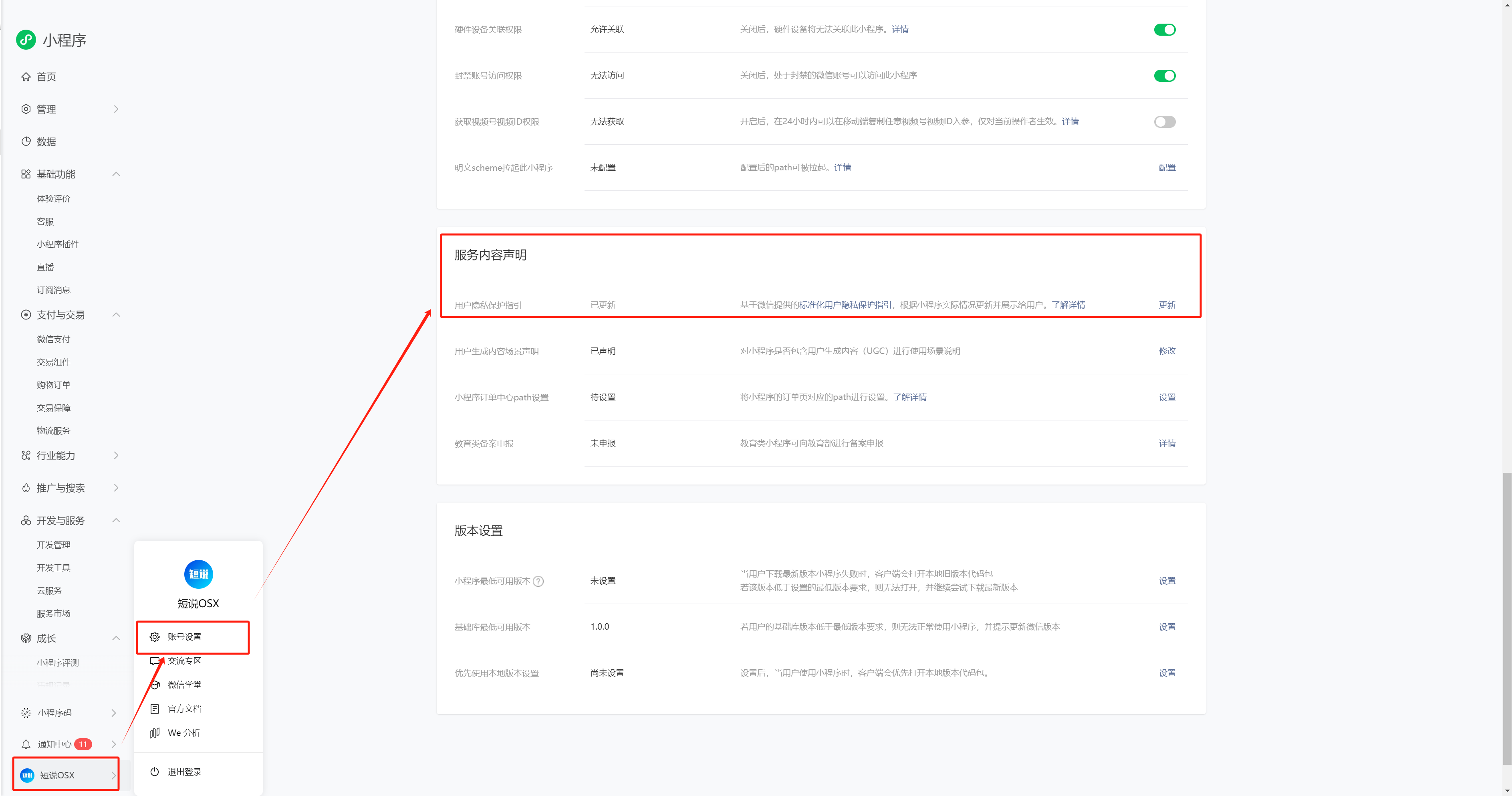Click the 小程序 green logo icon
Image resolution: width=1512 pixels, height=796 pixels.
tap(26, 39)
